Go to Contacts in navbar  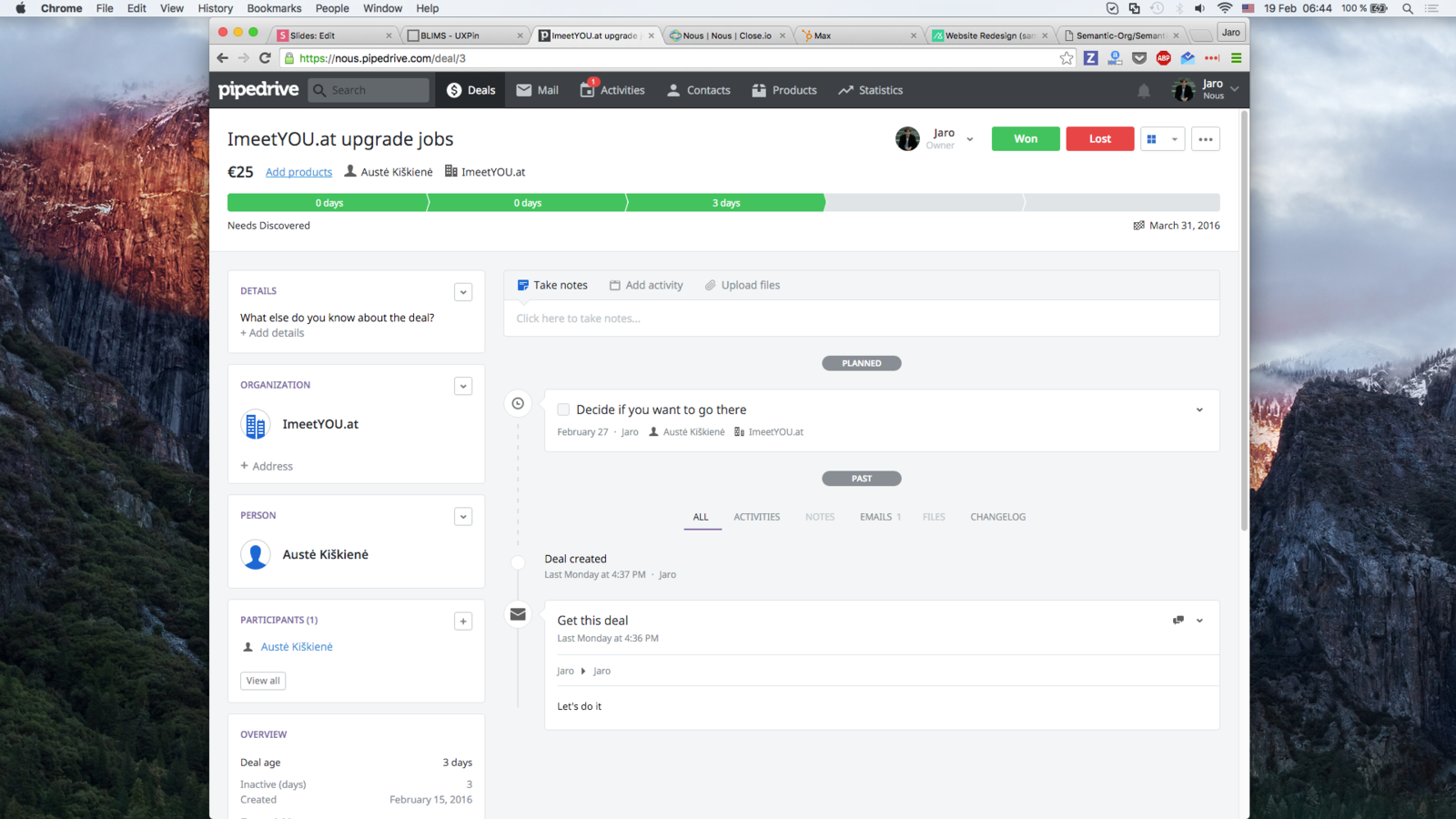[699, 90]
